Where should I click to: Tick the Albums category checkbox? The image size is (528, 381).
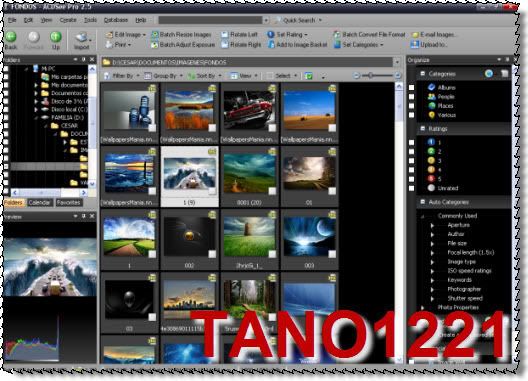[411, 88]
